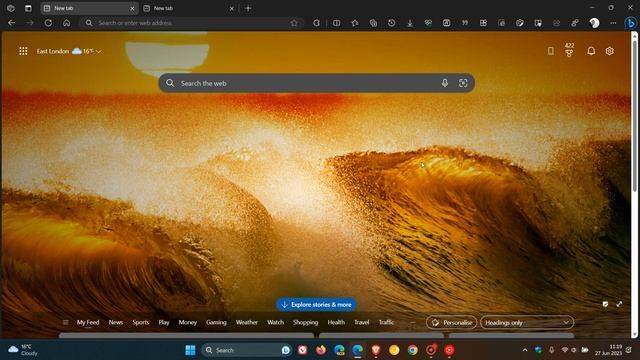The height and width of the screenshot is (360, 640).
Task: Expand the East London weather chevron
Action: click(x=99, y=51)
